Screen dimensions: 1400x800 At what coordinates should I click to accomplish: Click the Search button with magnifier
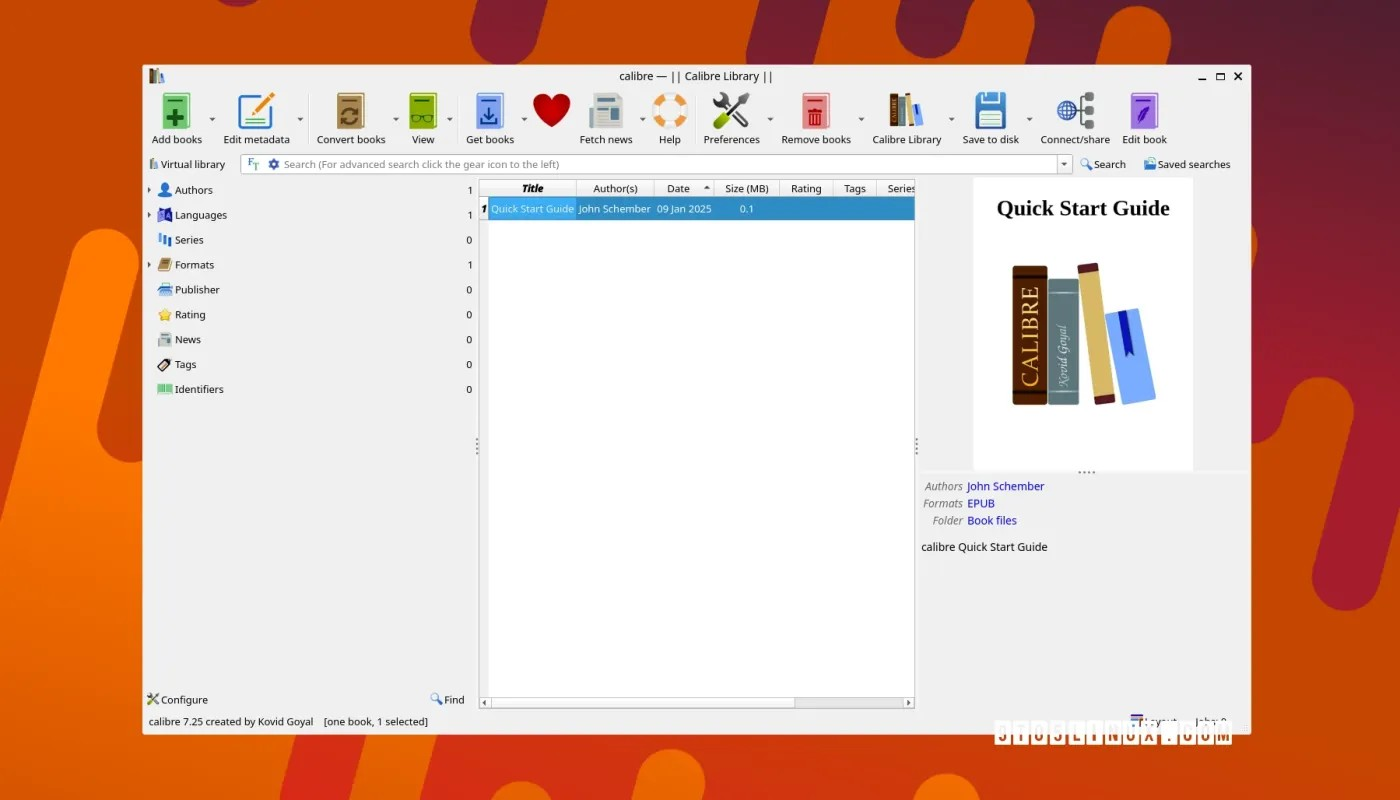click(1103, 164)
